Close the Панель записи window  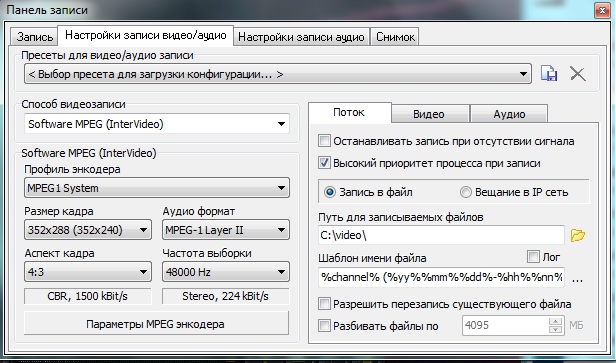pyautogui.click(x=602, y=11)
